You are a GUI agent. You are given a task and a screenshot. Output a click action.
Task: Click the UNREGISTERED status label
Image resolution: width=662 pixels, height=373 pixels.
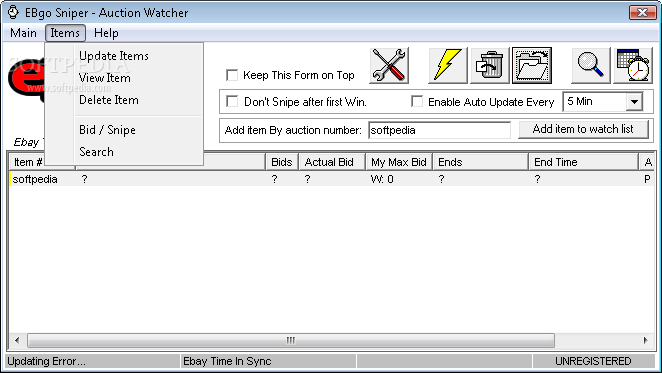593,361
